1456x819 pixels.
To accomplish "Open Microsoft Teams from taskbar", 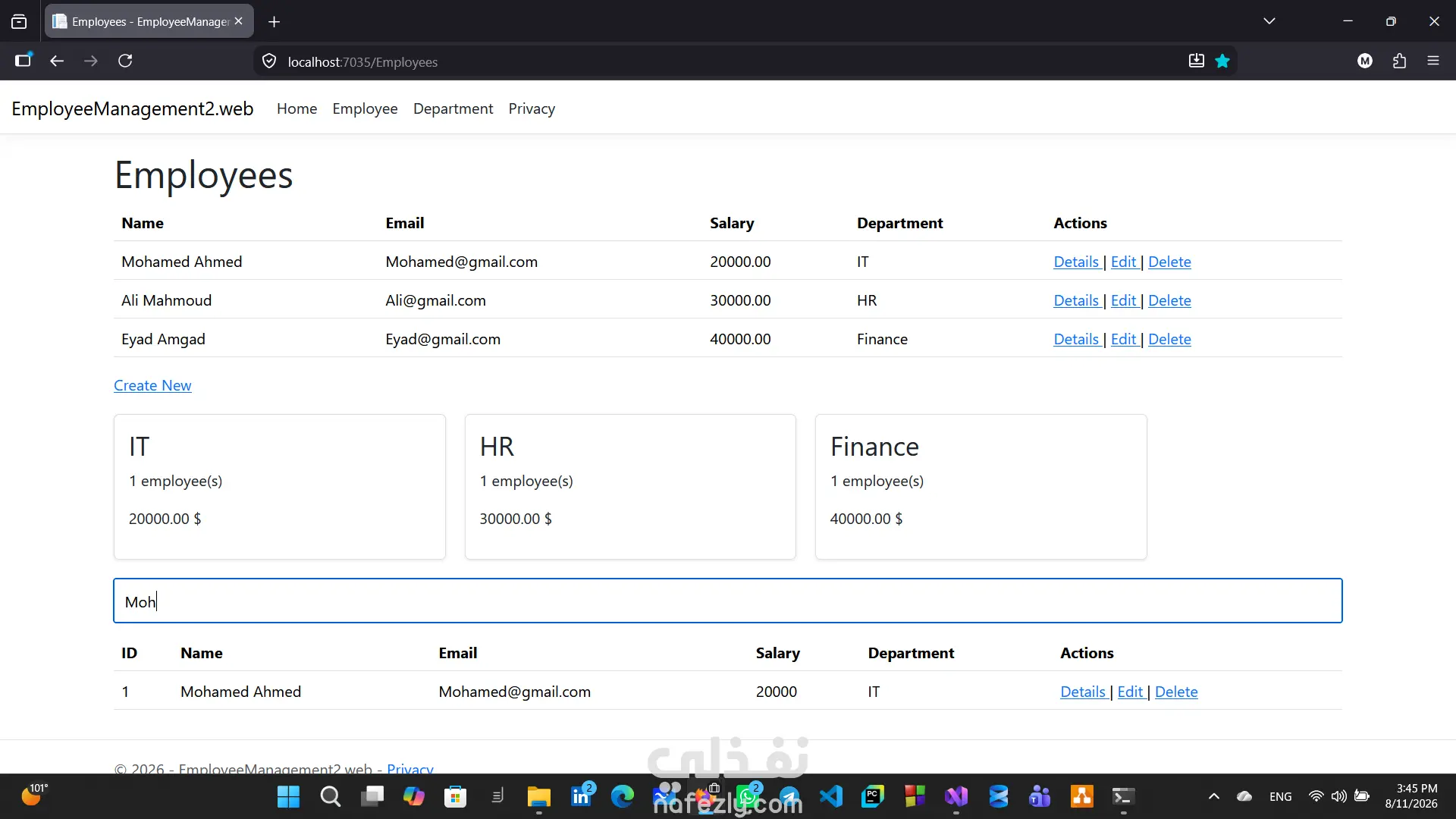I will (1040, 796).
